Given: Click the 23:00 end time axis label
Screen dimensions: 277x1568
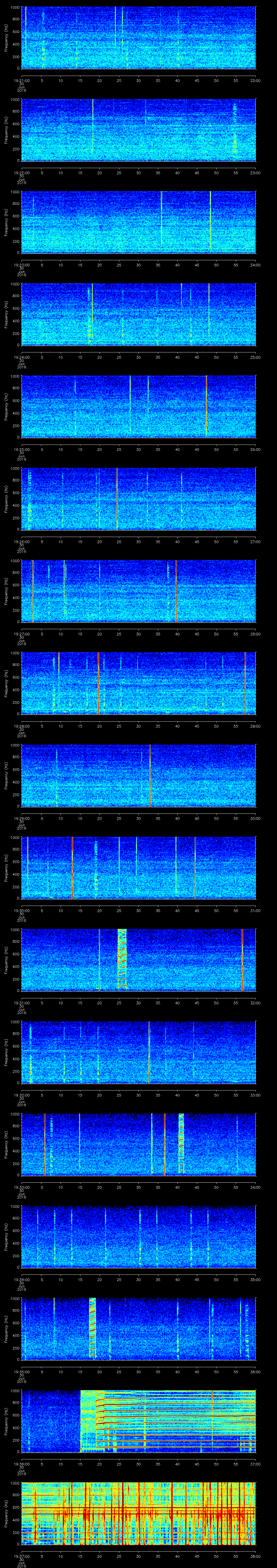Looking at the screenshot, I should pyautogui.click(x=255, y=172).
